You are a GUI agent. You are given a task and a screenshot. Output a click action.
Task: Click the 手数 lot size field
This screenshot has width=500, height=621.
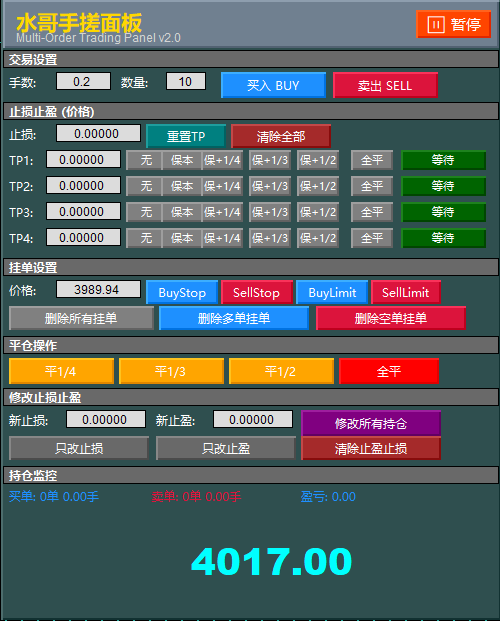pyautogui.click(x=83, y=81)
